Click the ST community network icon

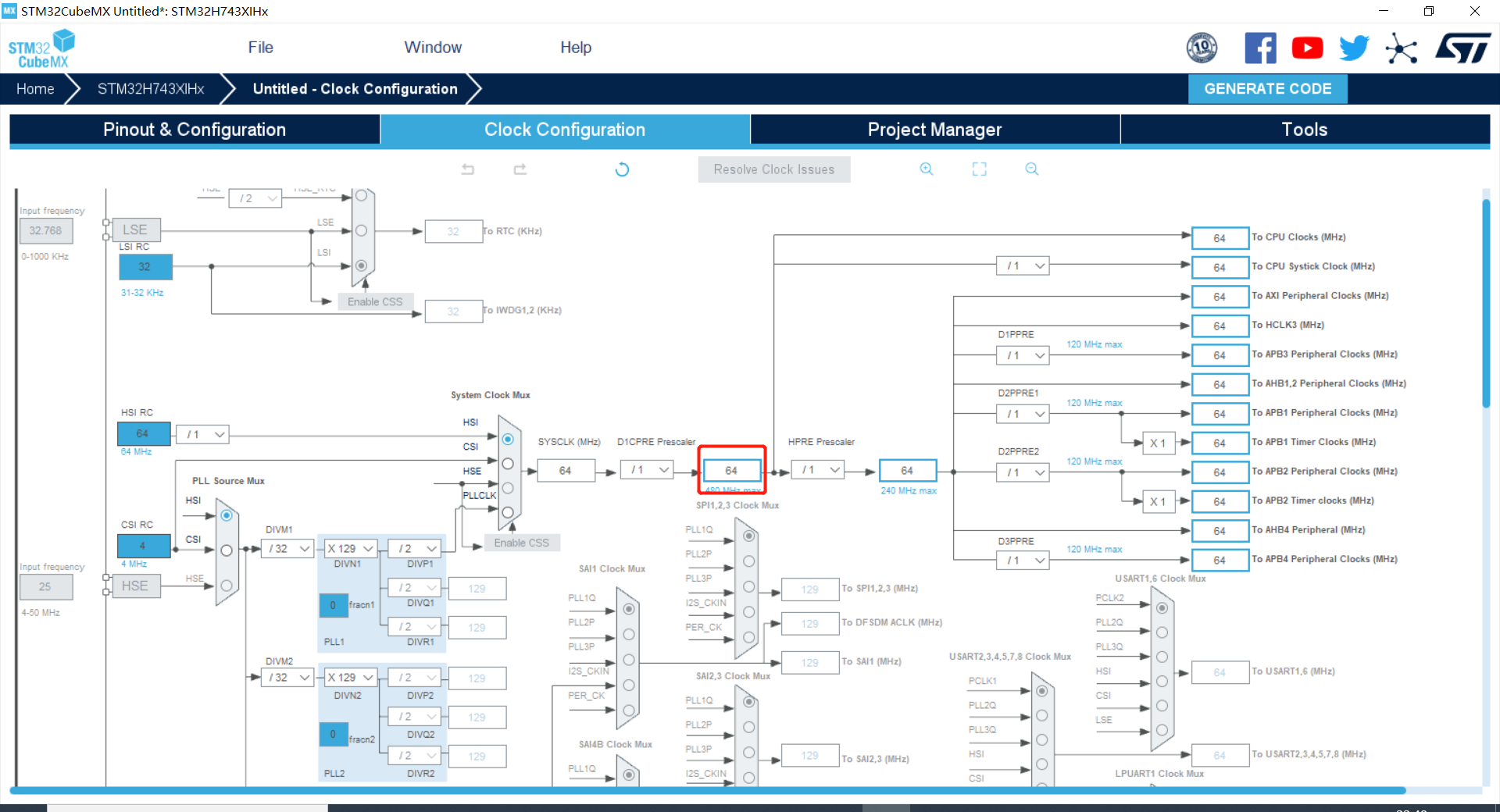tap(1401, 48)
